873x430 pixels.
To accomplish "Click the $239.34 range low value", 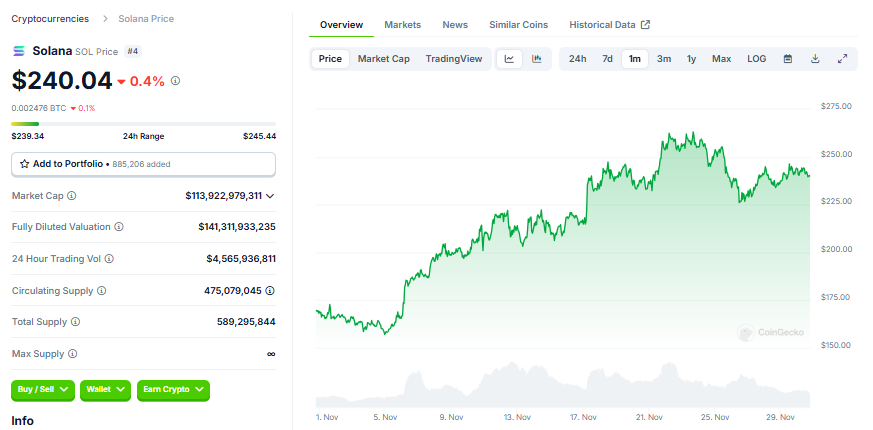I will 28,136.
